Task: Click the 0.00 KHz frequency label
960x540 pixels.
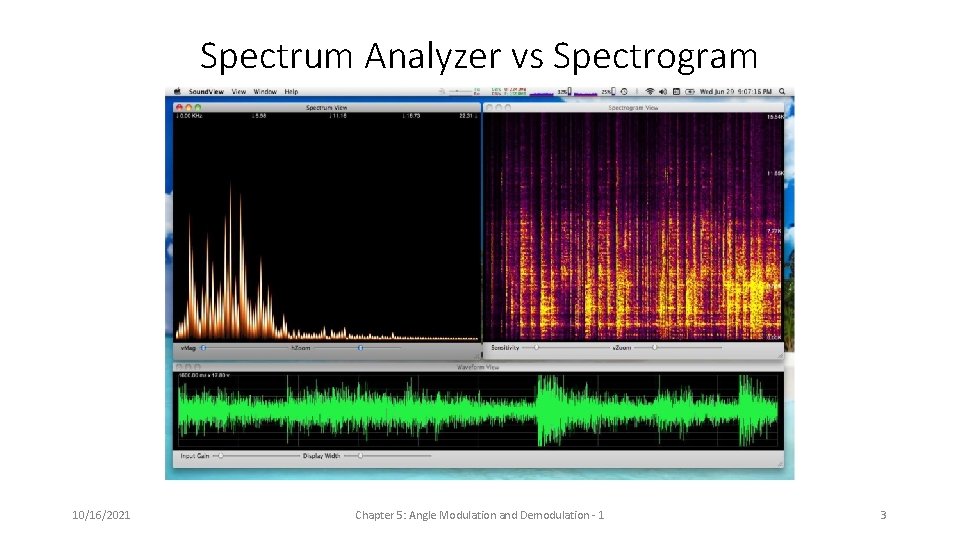Action: [189, 116]
